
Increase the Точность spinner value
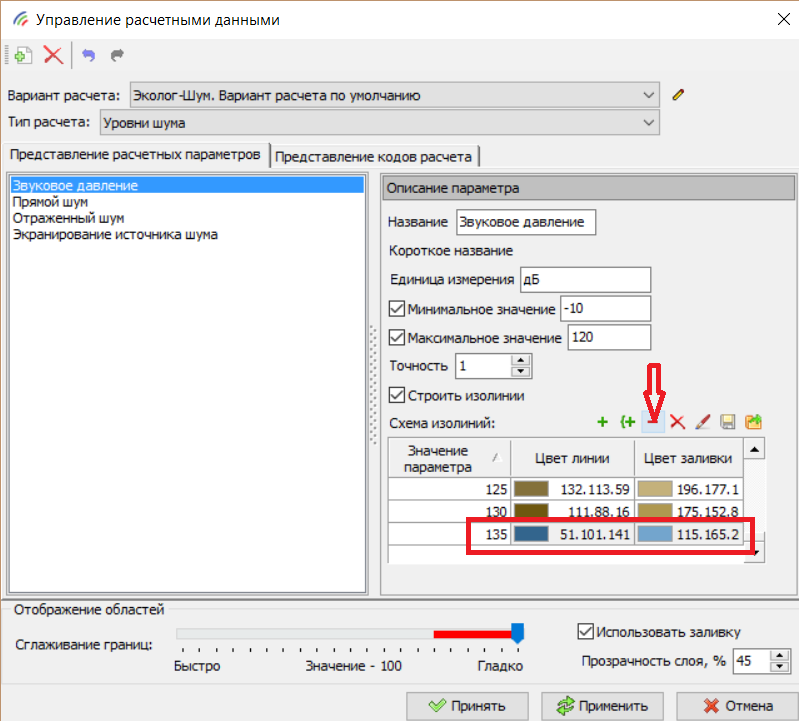(518, 360)
